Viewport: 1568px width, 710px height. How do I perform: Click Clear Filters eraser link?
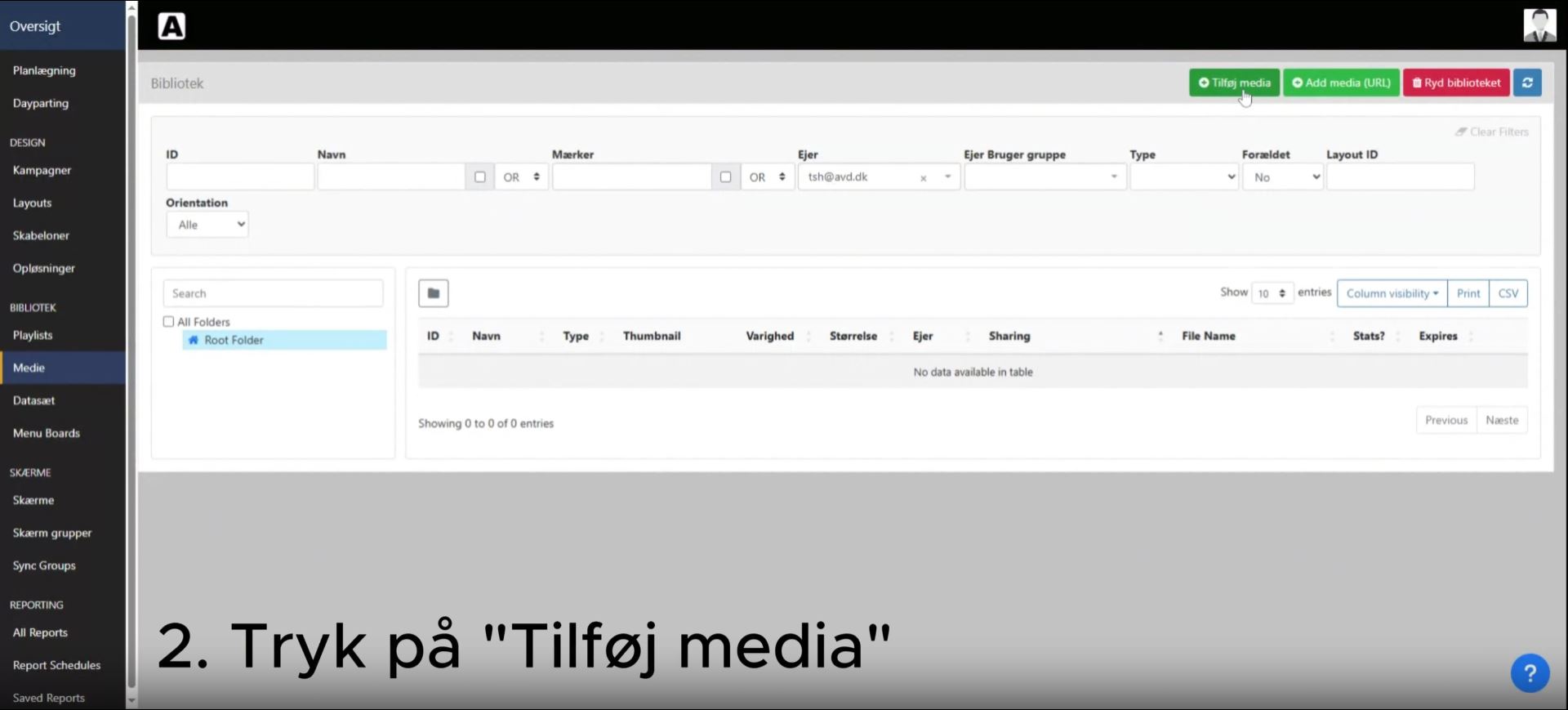coord(1491,132)
